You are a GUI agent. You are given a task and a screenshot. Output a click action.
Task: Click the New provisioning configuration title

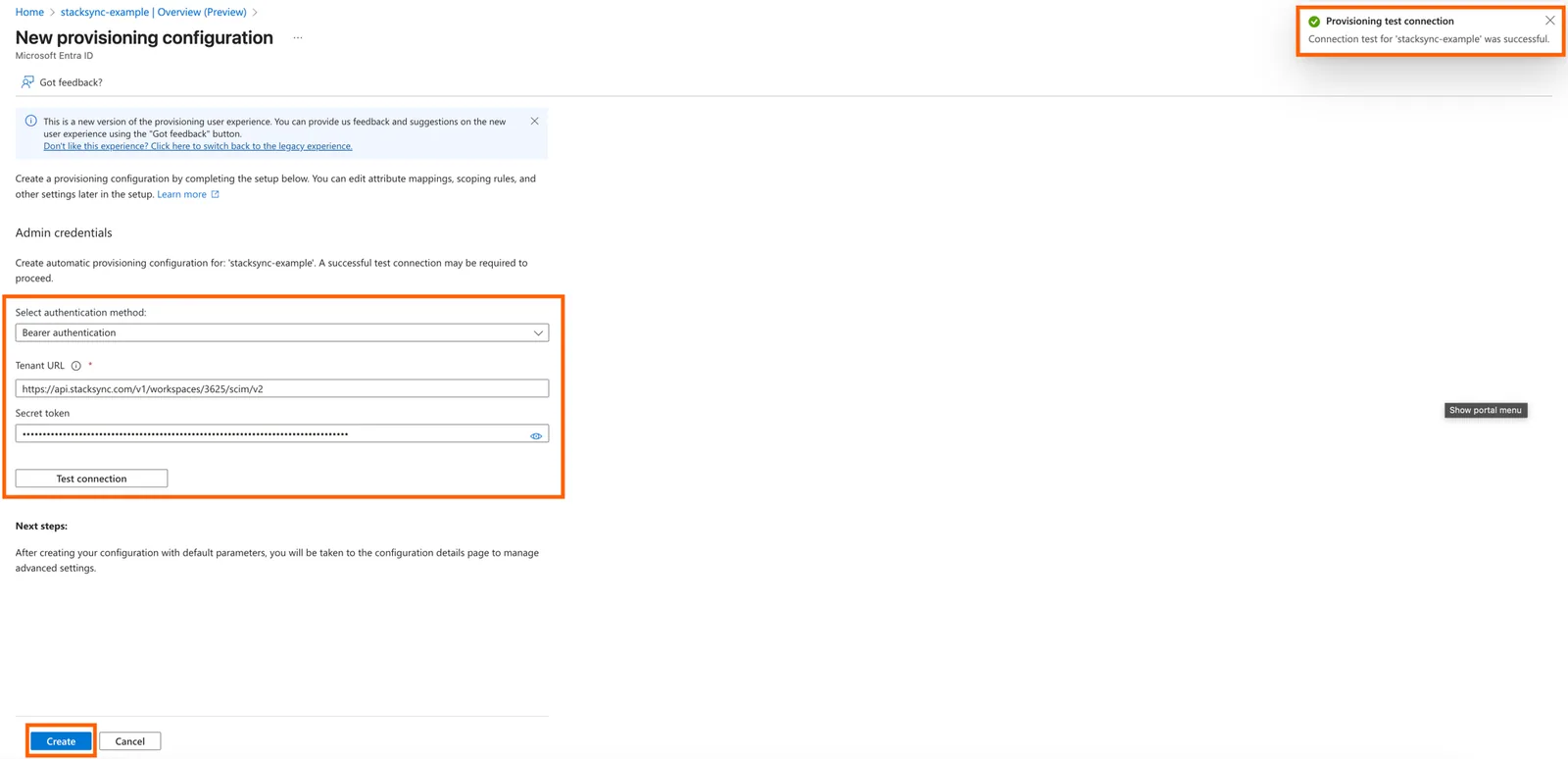144,37
